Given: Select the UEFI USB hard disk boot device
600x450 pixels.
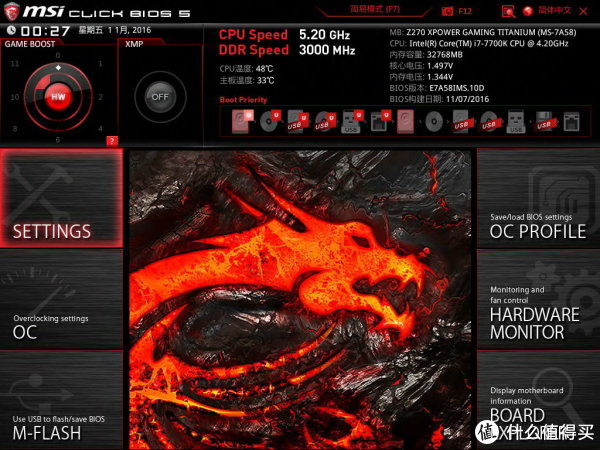Looking at the screenshot, I should point(298,122).
